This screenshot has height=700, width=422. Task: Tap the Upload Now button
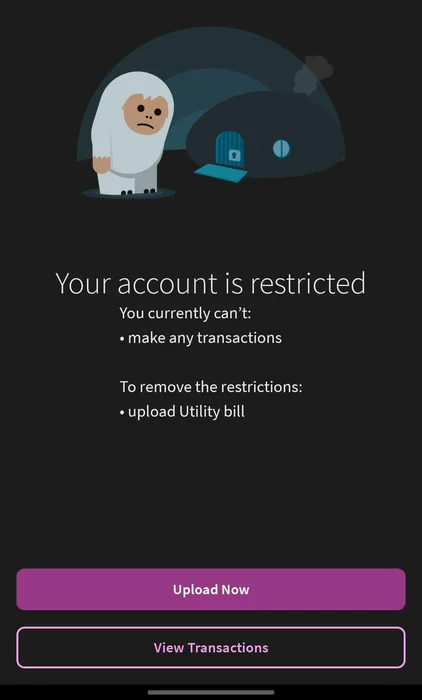(211, 589)
